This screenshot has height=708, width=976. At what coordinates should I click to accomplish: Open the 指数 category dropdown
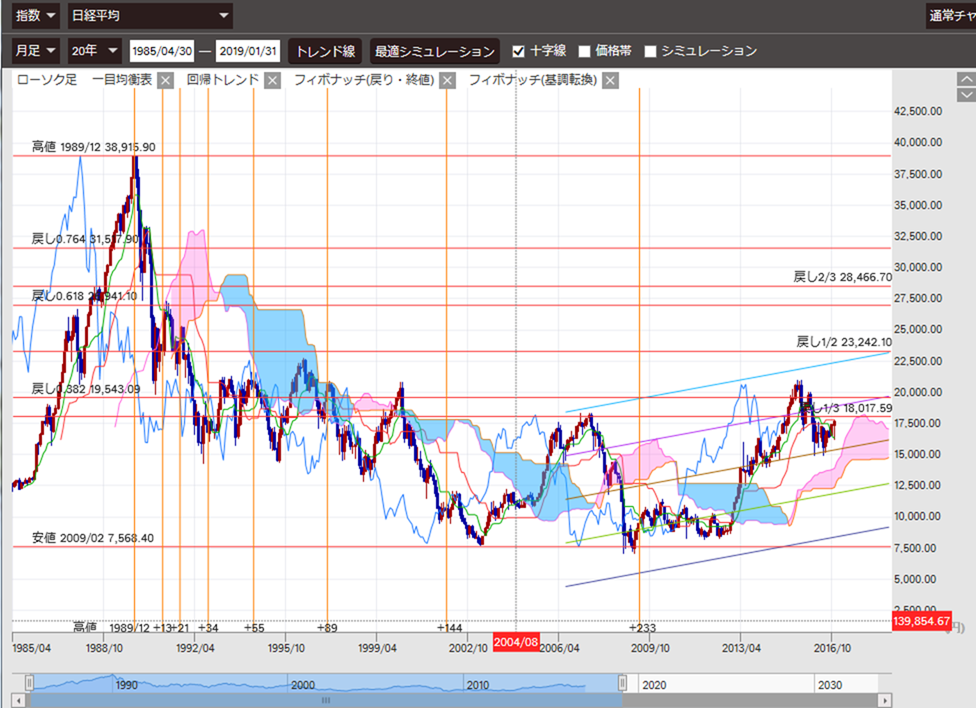tap(35, 16)
